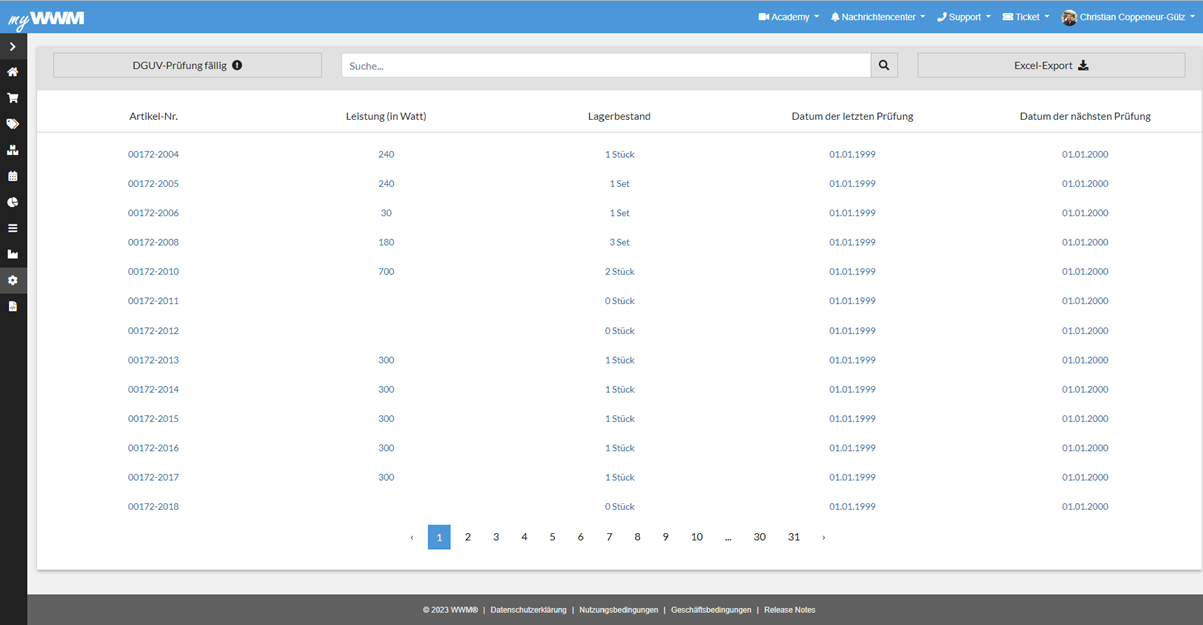Open the calendar icon in the sidebar
This screenshot has height=625, width=1203.
point(13,176)
